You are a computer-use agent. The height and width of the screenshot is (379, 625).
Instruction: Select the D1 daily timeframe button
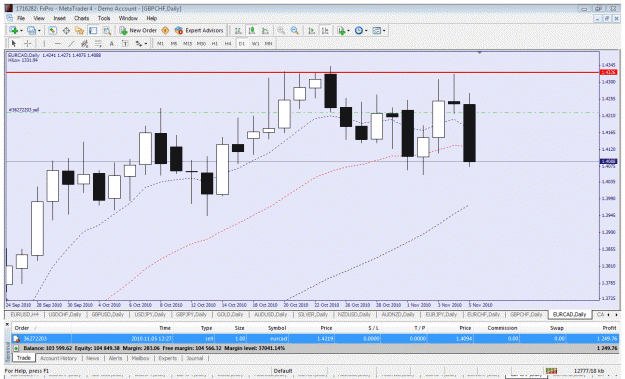coord(242,44)
